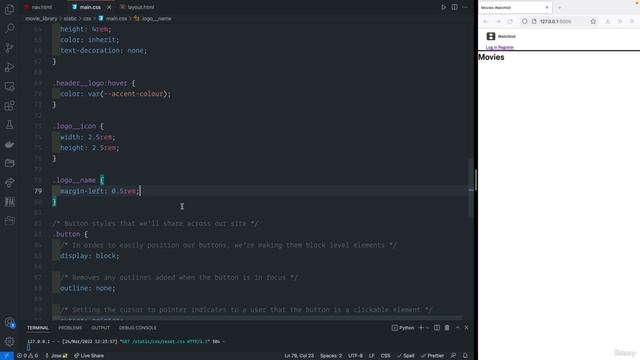
Task: Open notifications bell in status bar
Action: tap(465, 356)
